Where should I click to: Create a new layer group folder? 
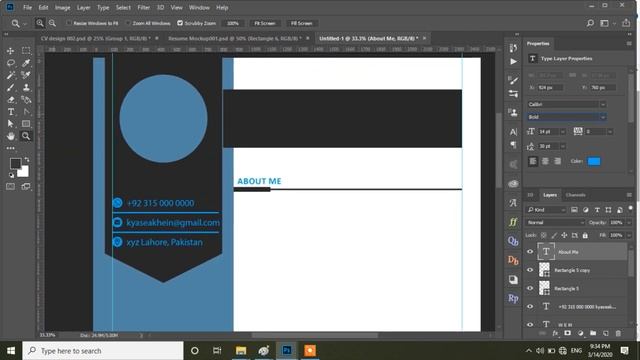point(593,333)
